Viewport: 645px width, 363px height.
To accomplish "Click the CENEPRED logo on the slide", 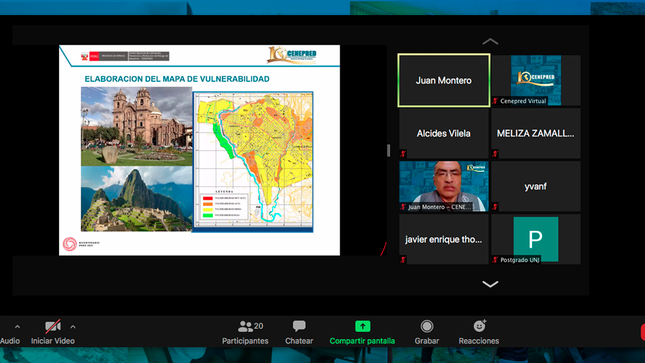I will point(292,55).
